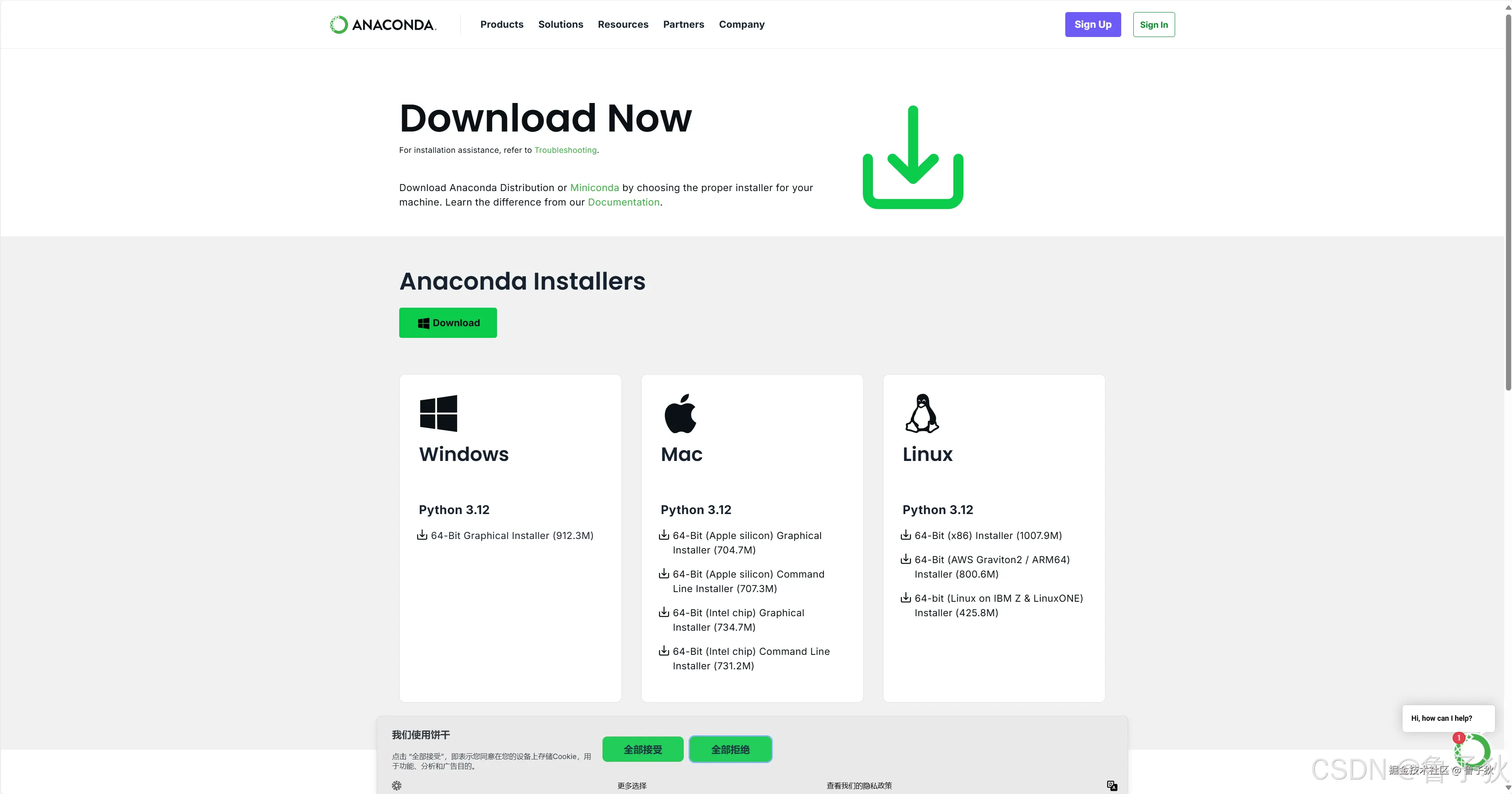Open the Resources navigation menu
This screenshot has height=794, width=1512.
coord(623,25)
